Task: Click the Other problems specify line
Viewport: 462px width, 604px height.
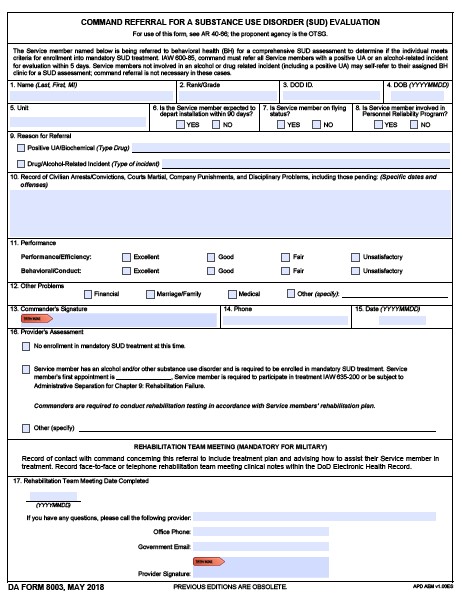Action: (395, 294)
